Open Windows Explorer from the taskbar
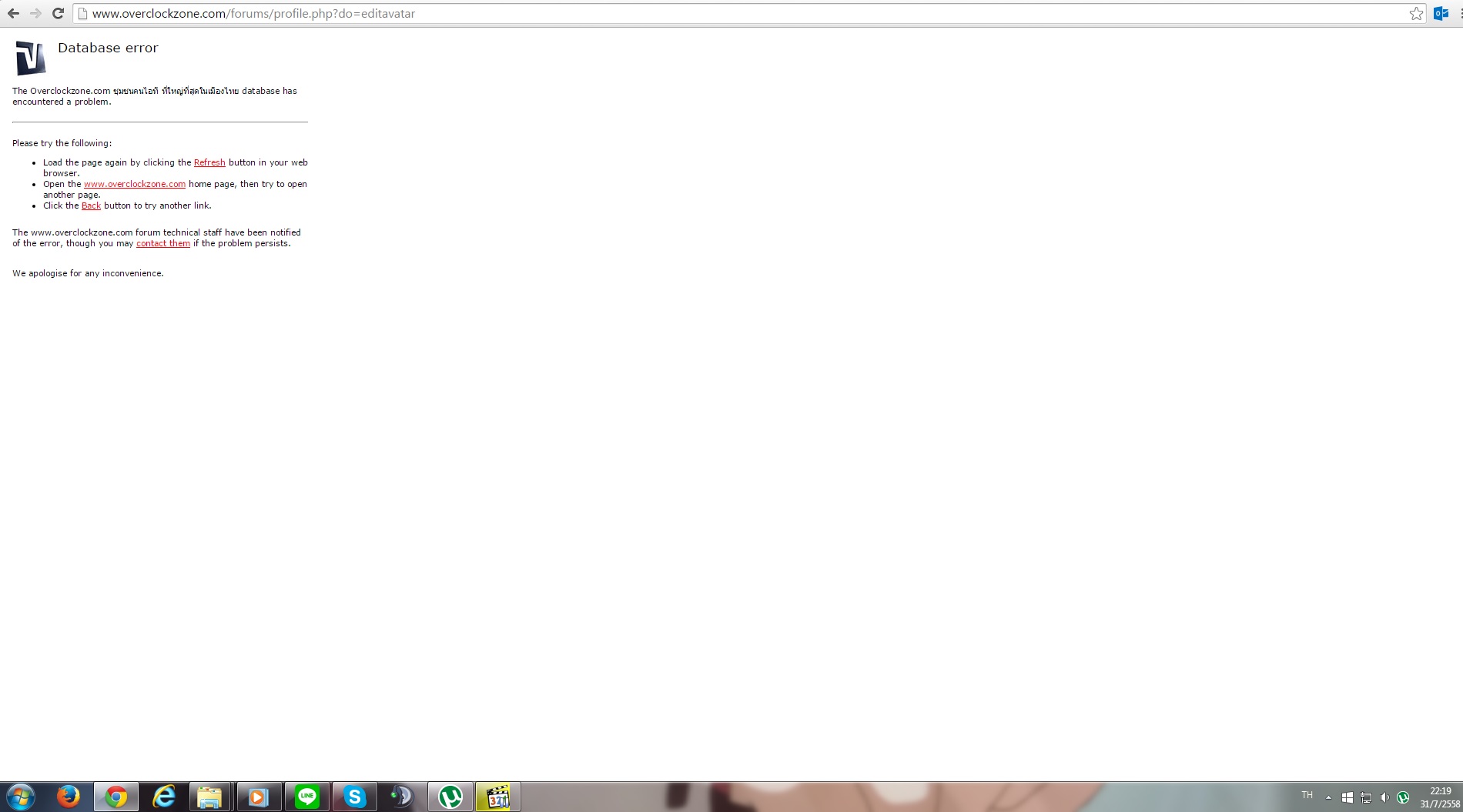This screenshot has height=812, width=1463. tap(210, 797)
